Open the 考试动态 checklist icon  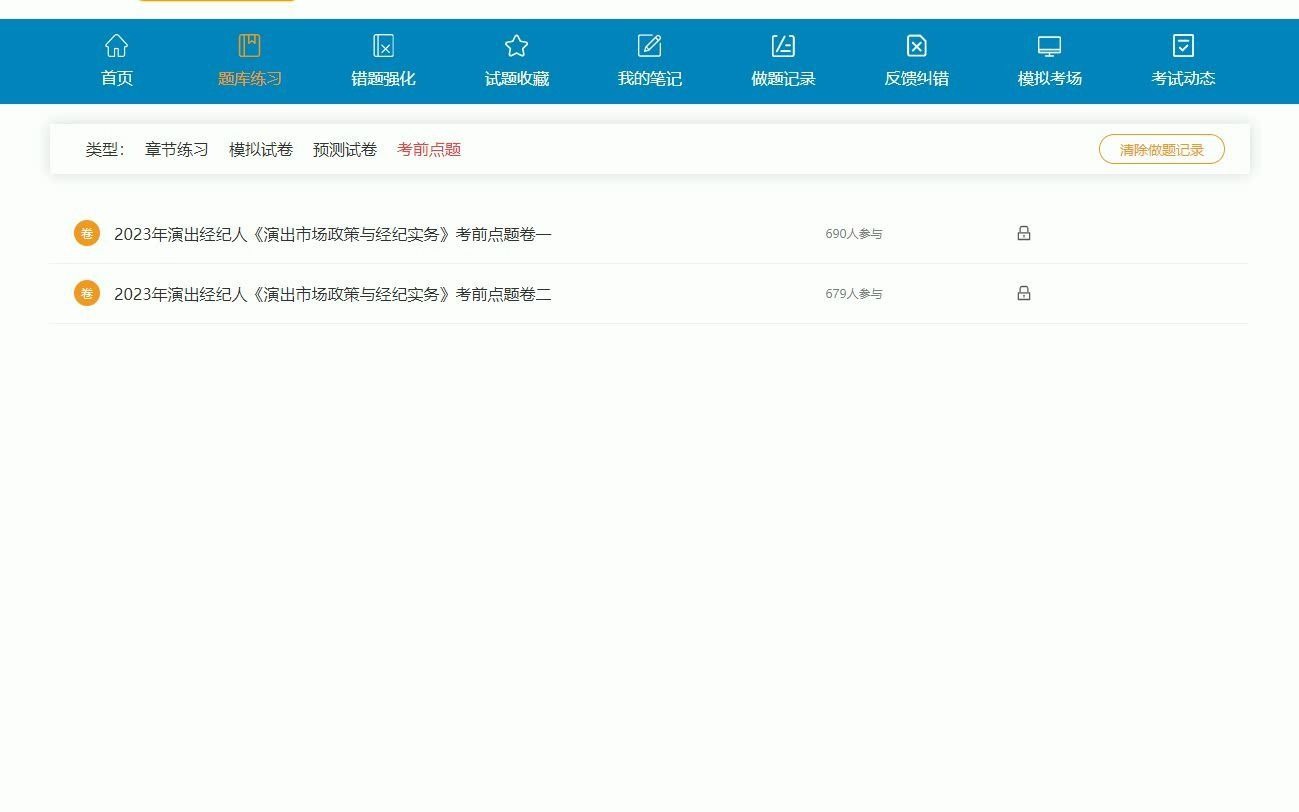[1183, 46]
